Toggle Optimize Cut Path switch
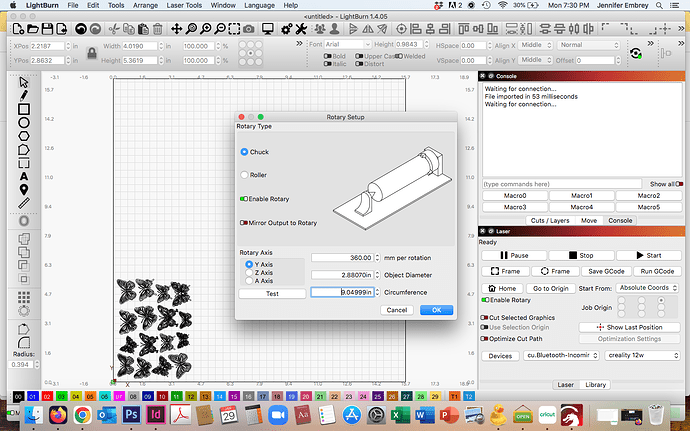The width and height of the screenshot is (690, 431). [x=484, y=339]
